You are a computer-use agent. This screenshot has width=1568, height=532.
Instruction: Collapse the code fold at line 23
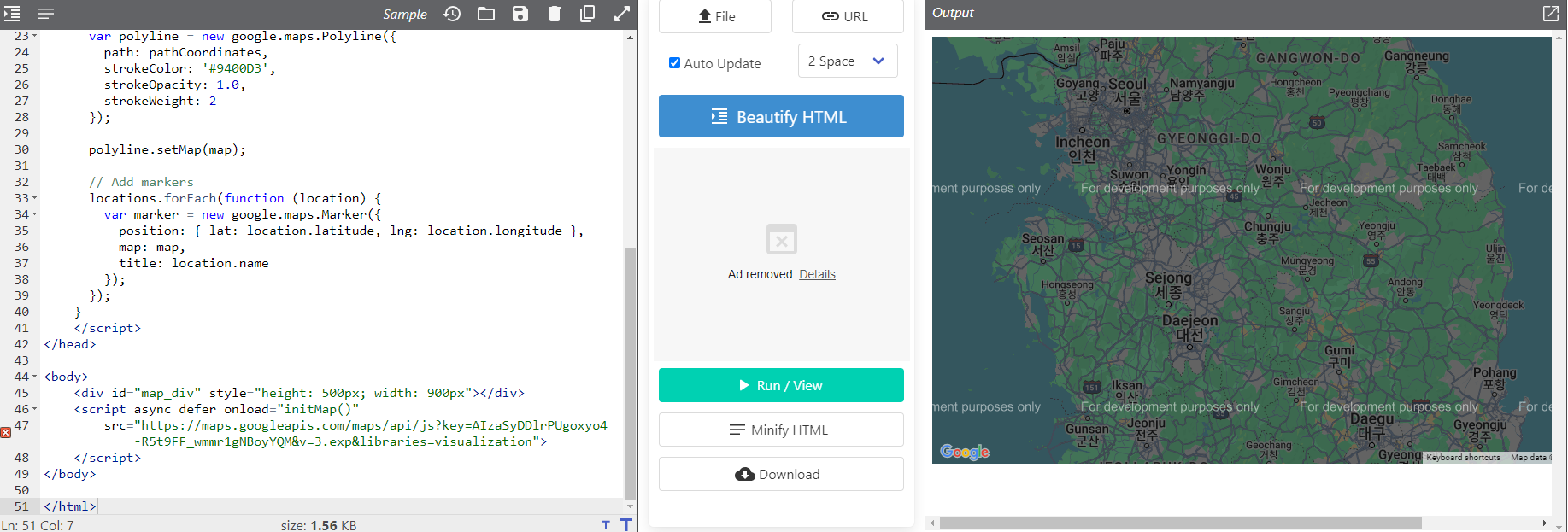tap(35, 37)
